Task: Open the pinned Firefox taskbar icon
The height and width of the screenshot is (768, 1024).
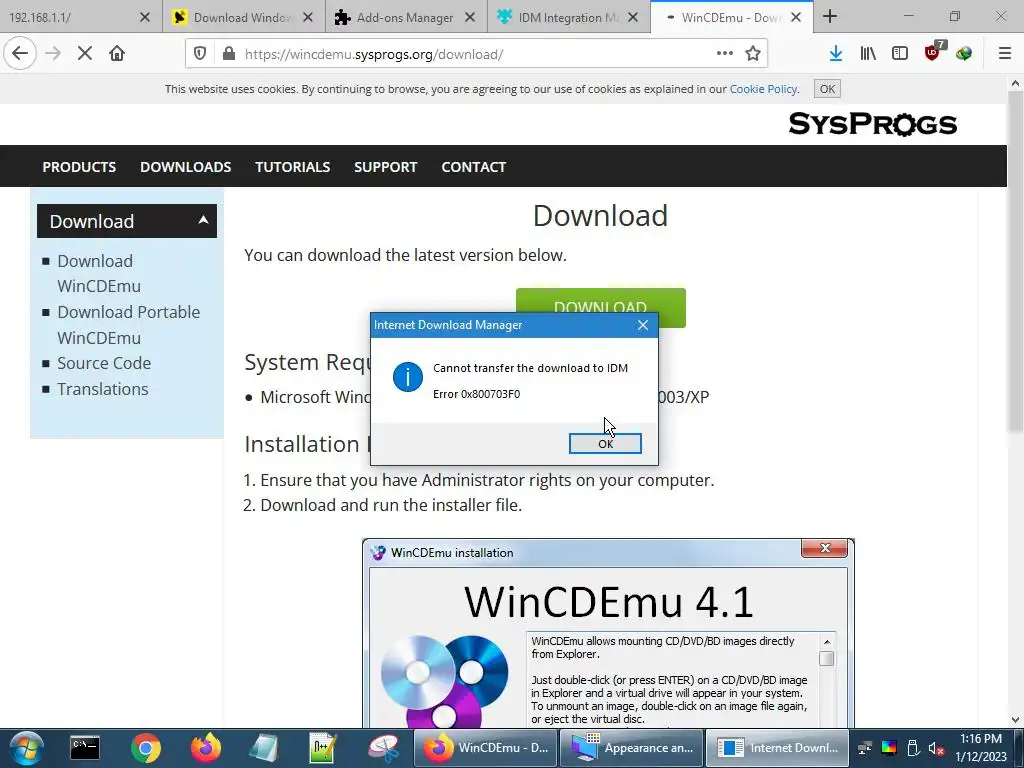Action: tap(205, 748)
